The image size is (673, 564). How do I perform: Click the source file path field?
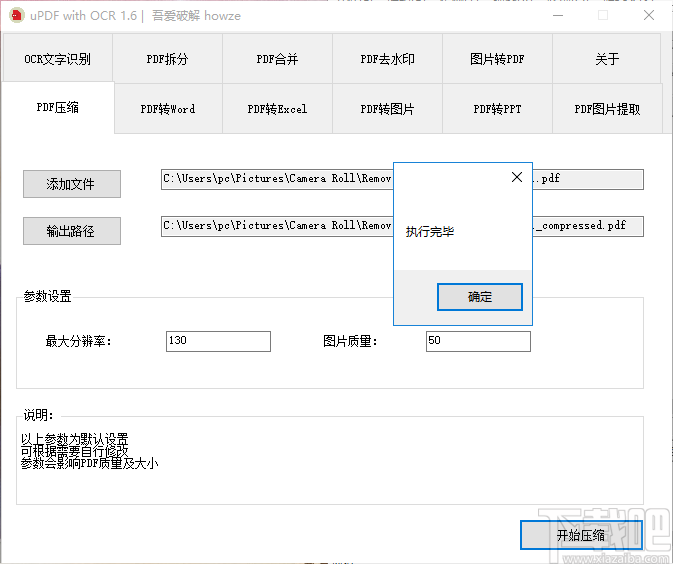402,179
